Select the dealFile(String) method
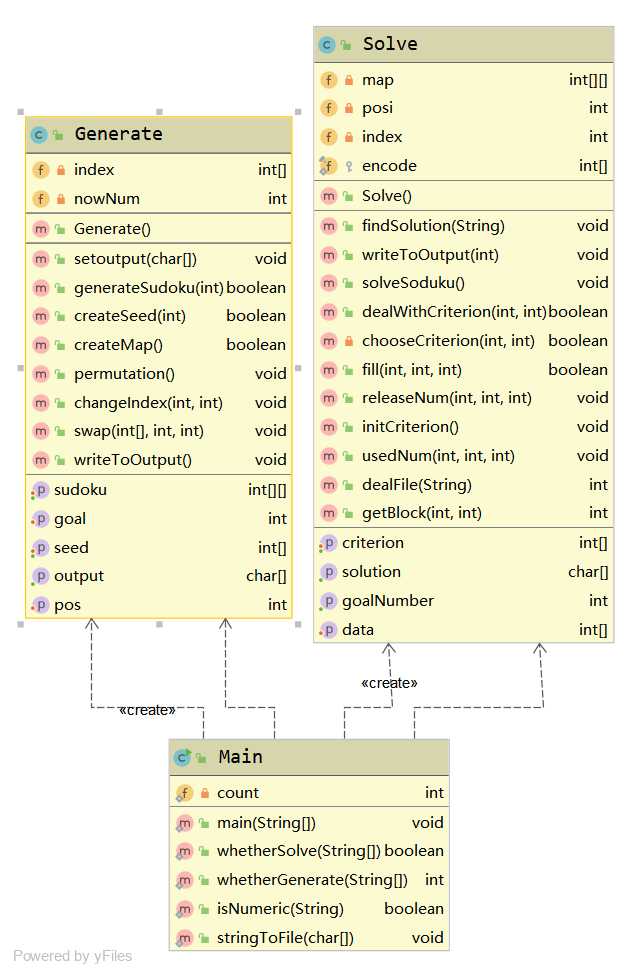640x976 pixels. 464,485
